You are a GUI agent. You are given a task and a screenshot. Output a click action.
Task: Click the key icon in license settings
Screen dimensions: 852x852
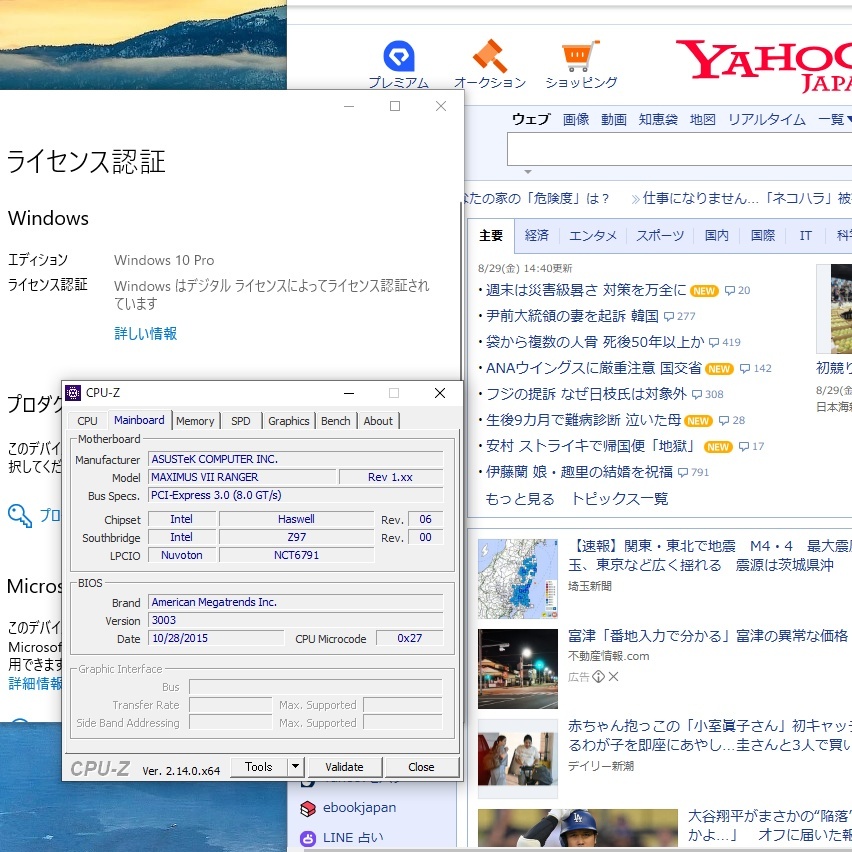tap(19, 515)
